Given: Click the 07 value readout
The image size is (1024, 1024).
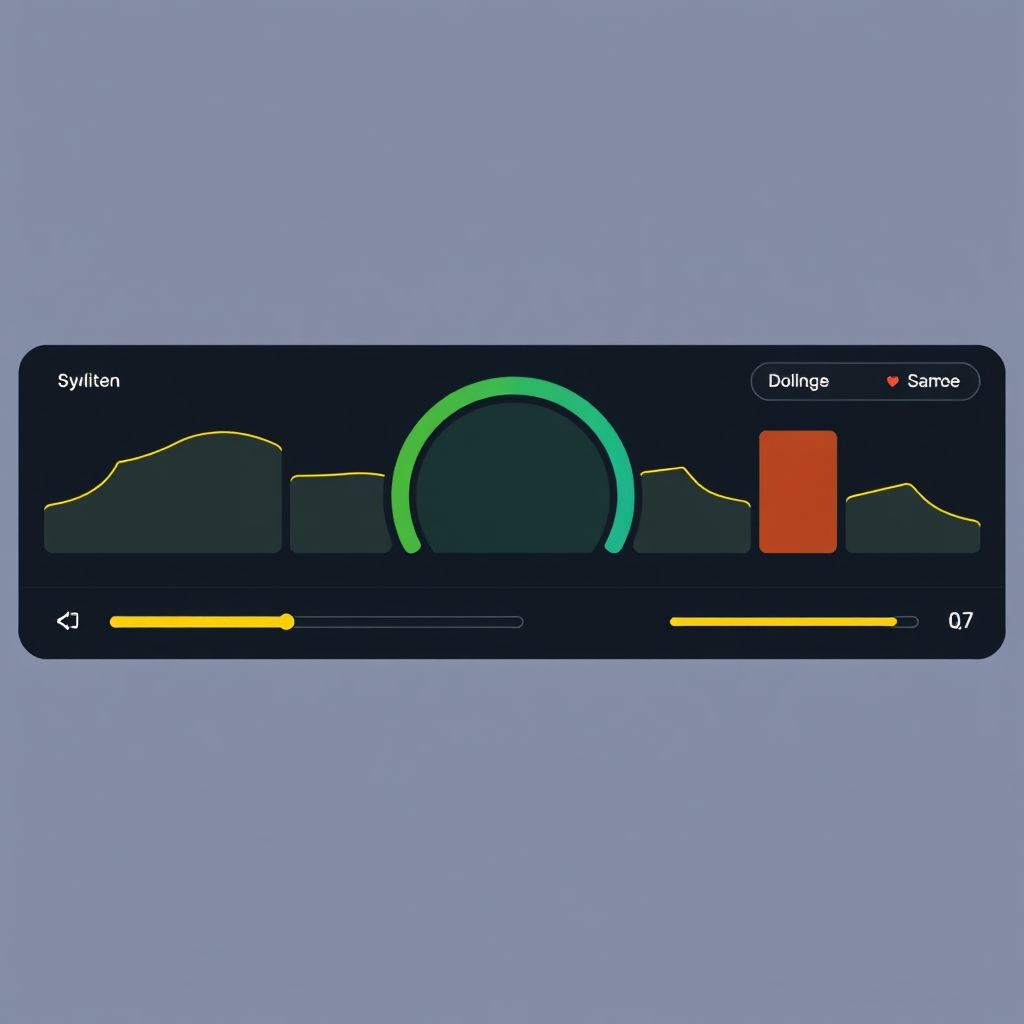Looking at the screenshot, I should tap(960, 622).
